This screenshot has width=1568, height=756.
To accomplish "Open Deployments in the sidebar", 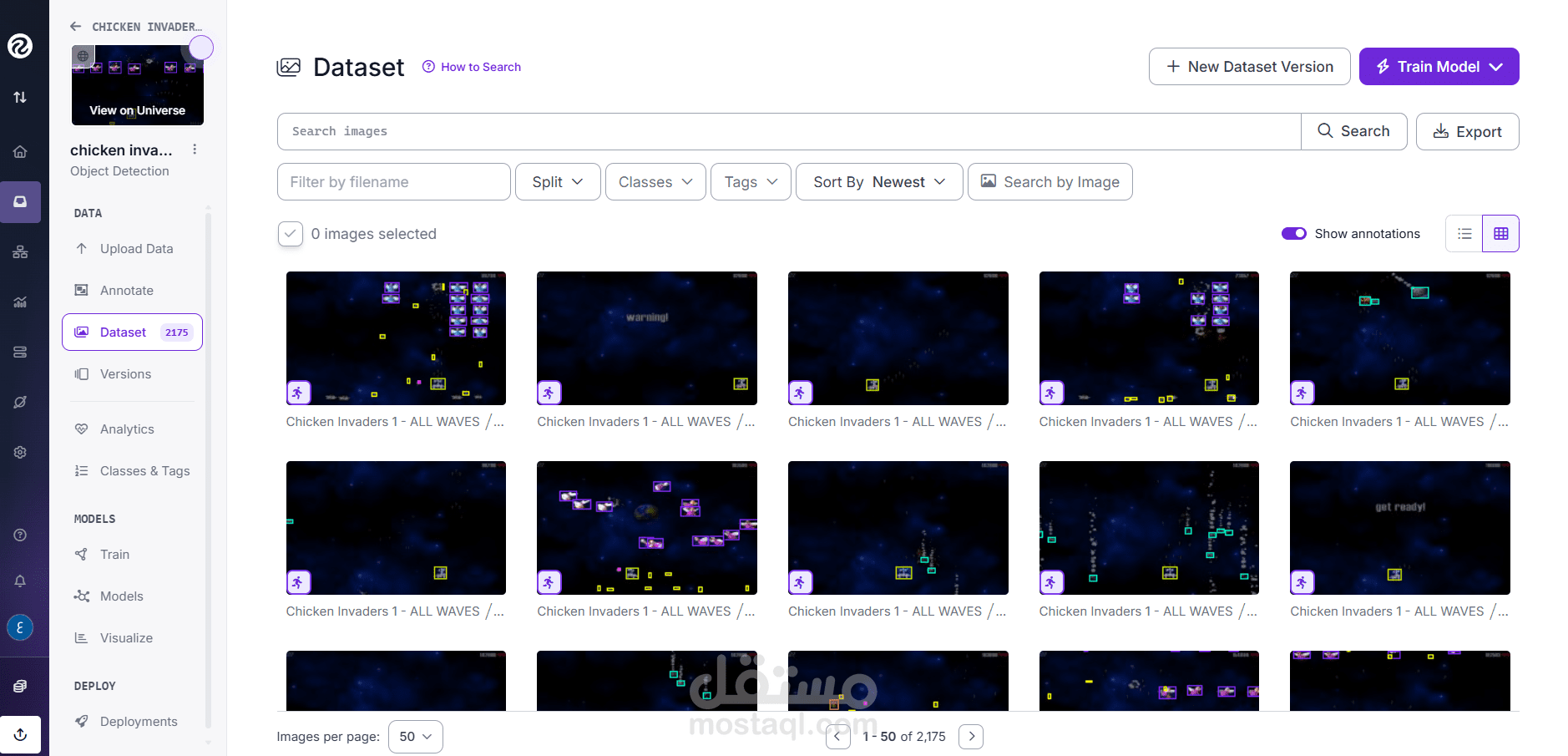I will click(x=132, y=722).
